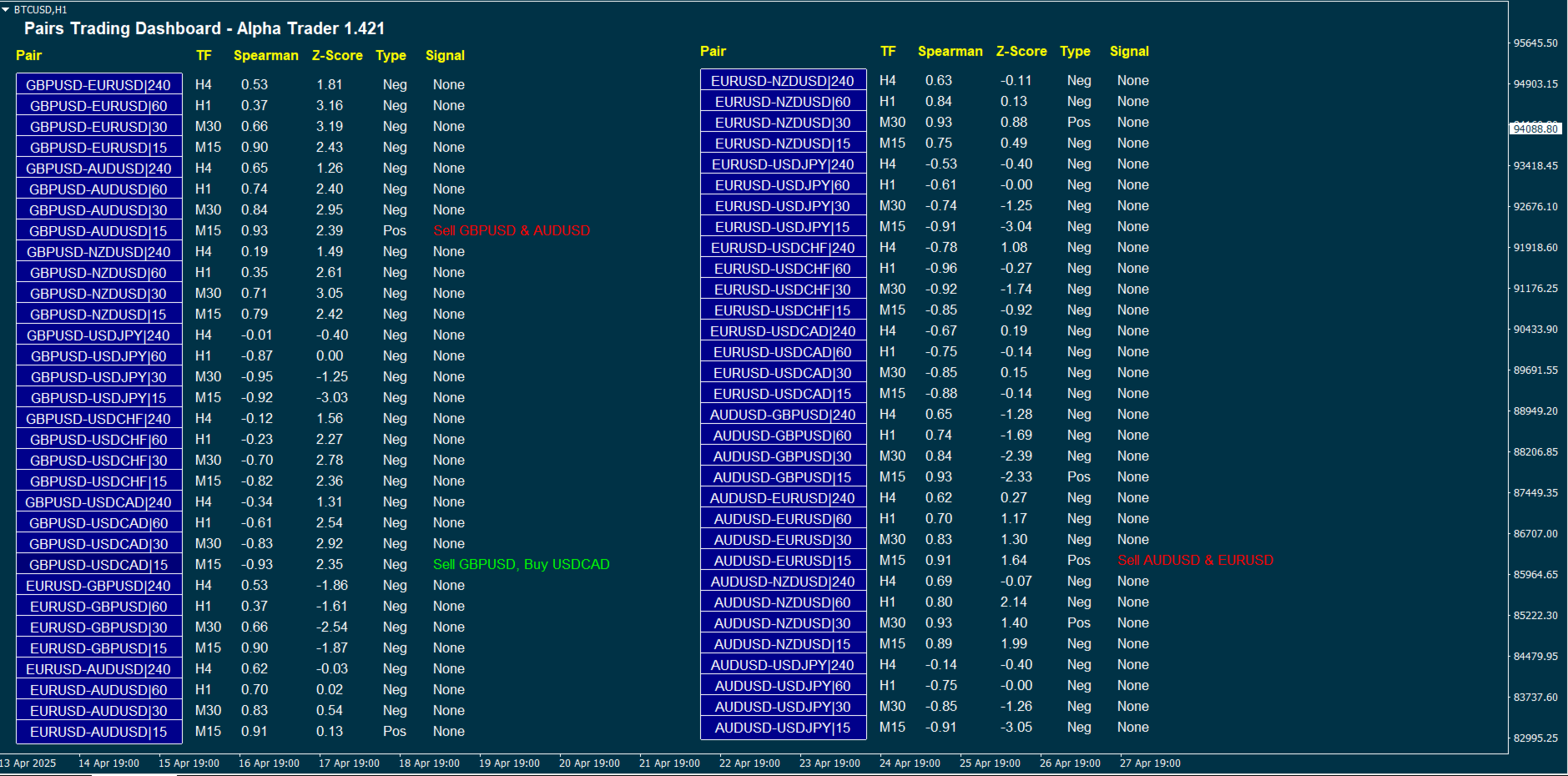Open the GBPUSD-USDCAD|15 pair button
The width and height of the screenshot is (1568, 776).
(99, 565)
